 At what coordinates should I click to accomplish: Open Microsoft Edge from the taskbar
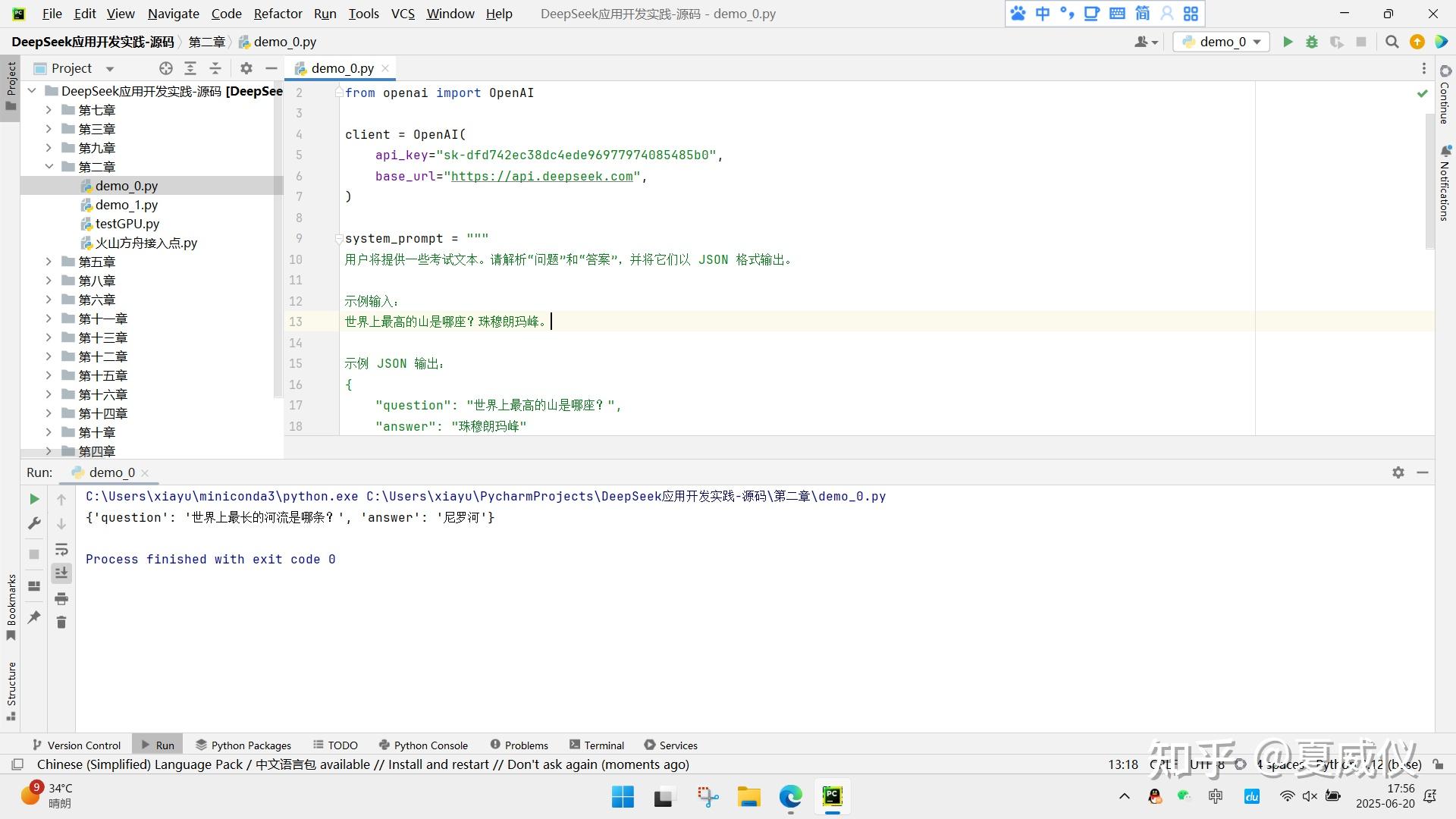(x=790, y=796)
